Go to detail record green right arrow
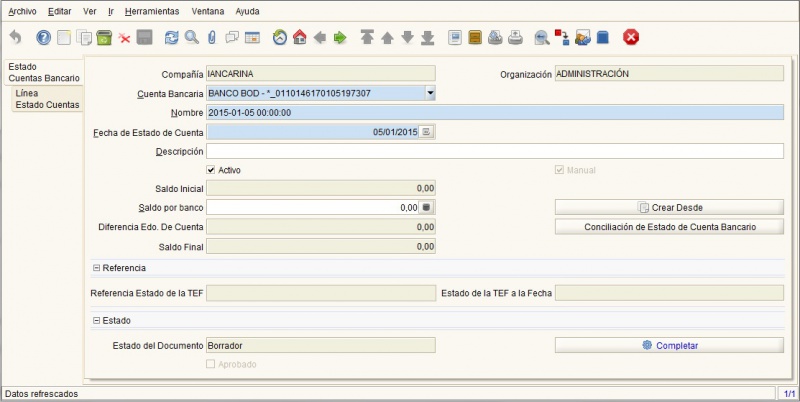Image resolution: width=800 pixels, height=402 pixels. [x=340, y=37]
